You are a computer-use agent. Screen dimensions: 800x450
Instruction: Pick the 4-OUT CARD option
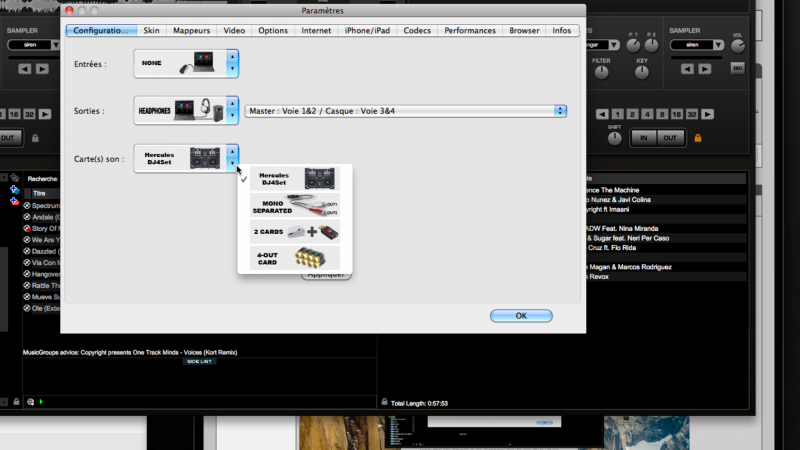[295, 258]
